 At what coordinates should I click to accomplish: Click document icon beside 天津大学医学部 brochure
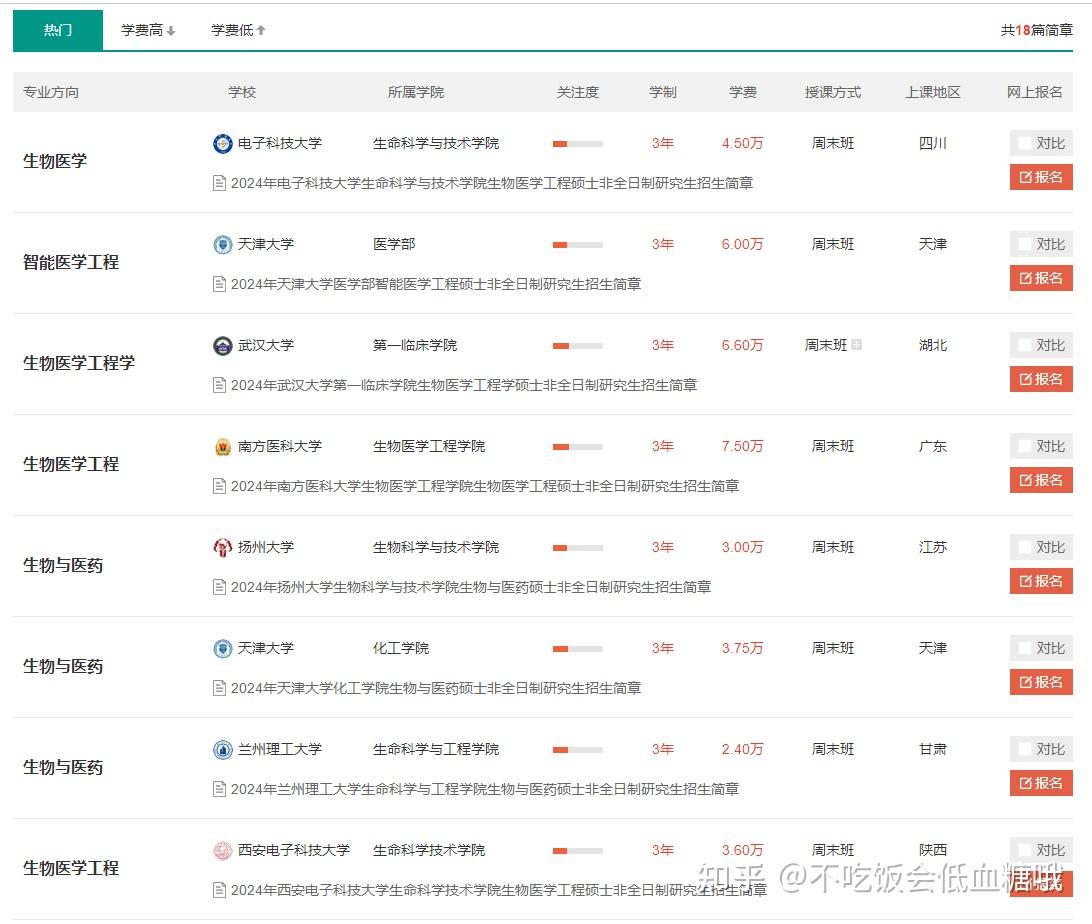[x=220, y=285]
